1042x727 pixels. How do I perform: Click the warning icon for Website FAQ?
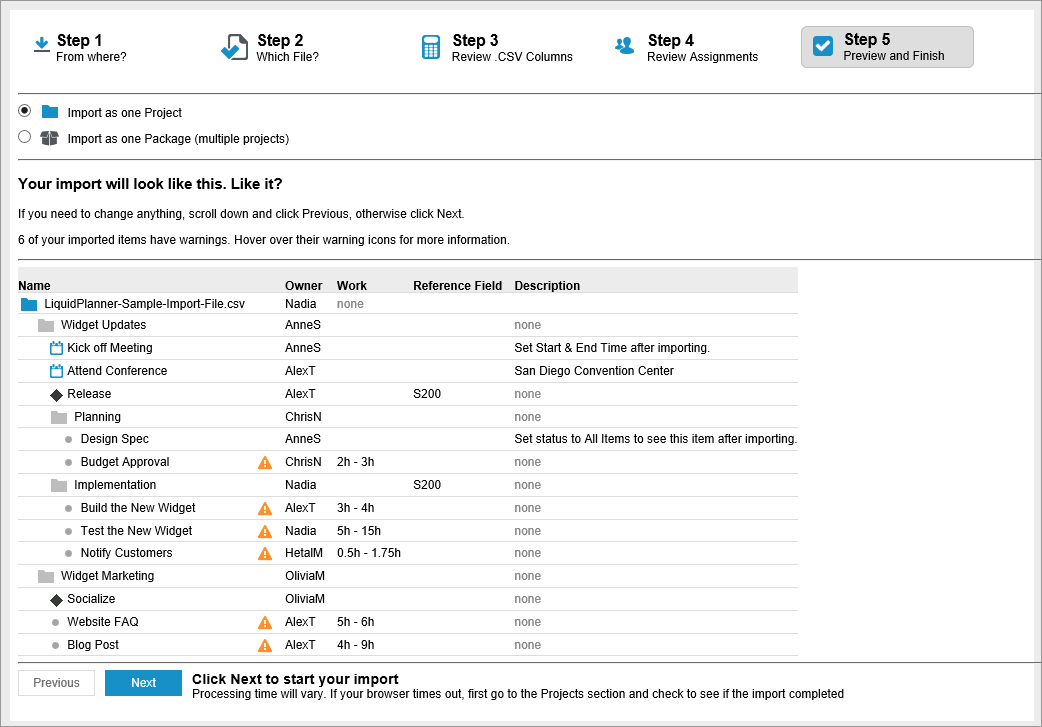265,622
